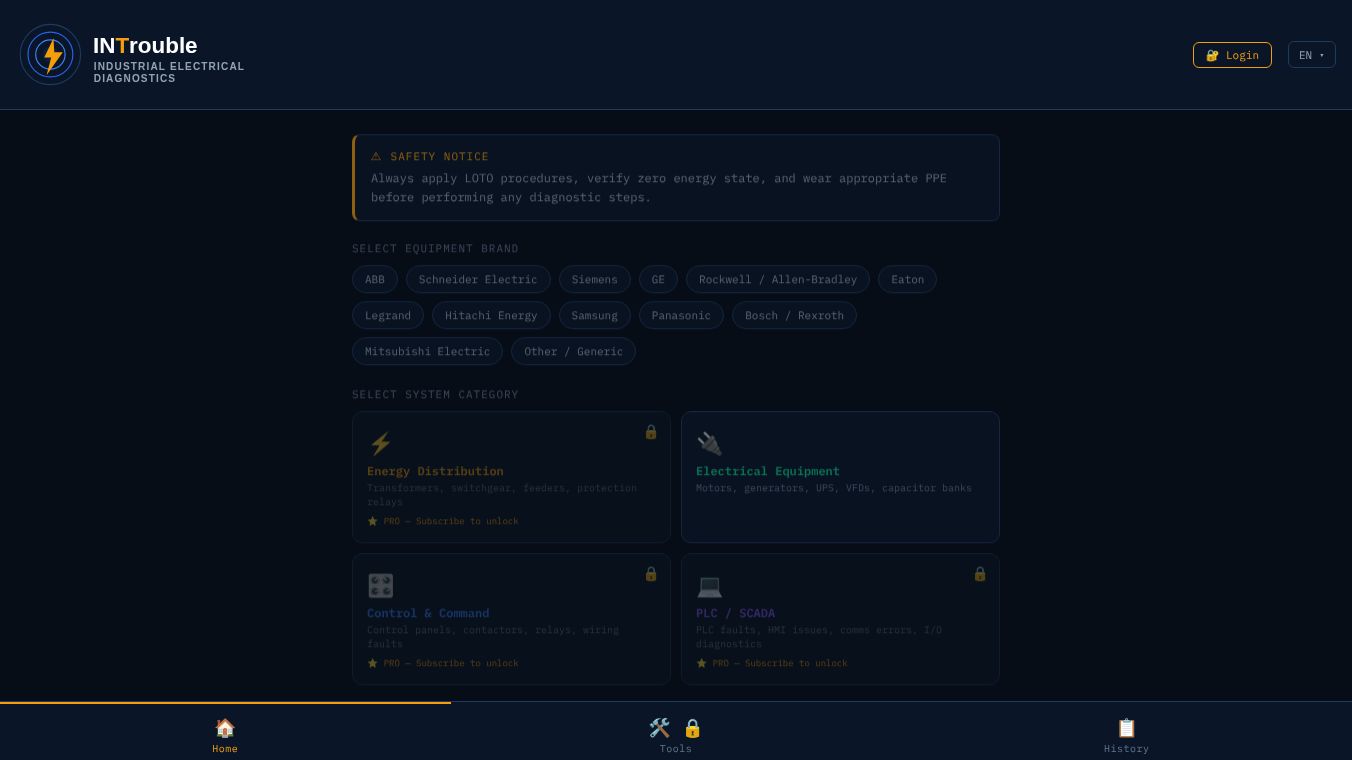Click the 'SAFETY NOTICE' heading text
The height and width of the screenshot is (760, 1352).
[x=440, y=156]
